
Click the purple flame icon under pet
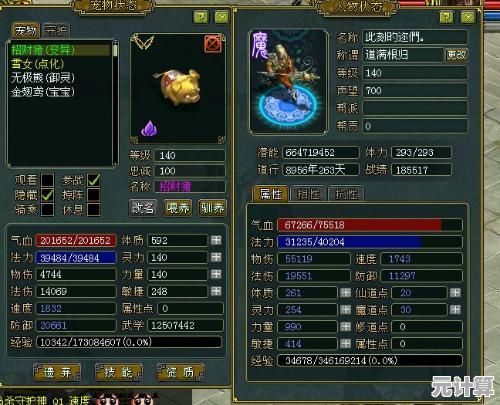(x=149, y=129)
